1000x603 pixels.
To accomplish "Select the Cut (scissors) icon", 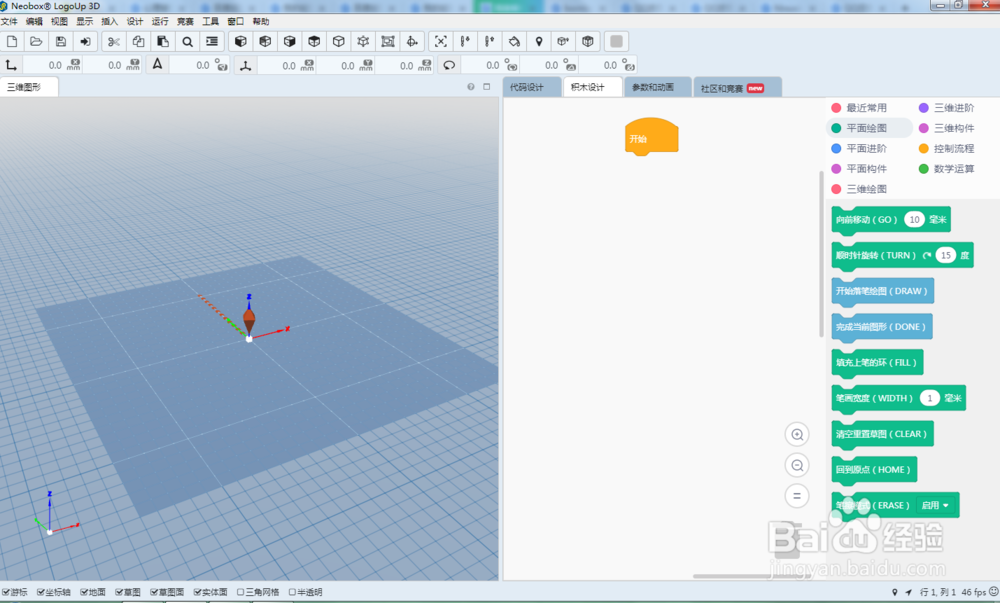I will point(115,41).
